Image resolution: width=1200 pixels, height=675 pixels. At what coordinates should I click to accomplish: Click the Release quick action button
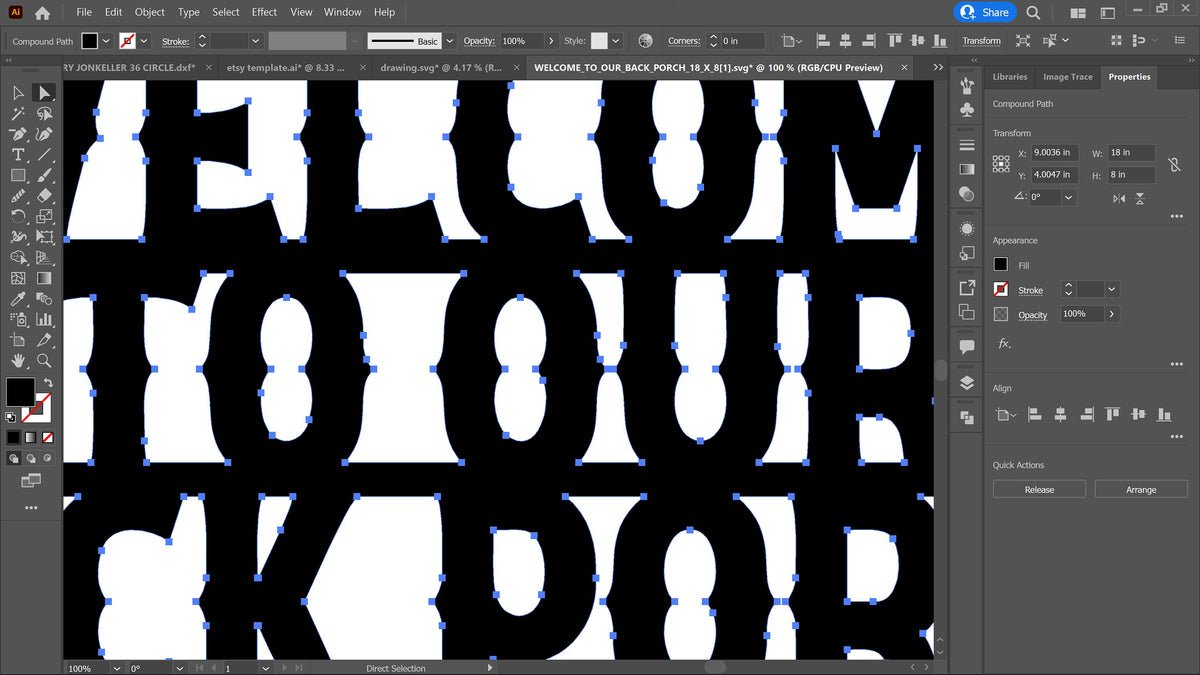(1039, 489)
